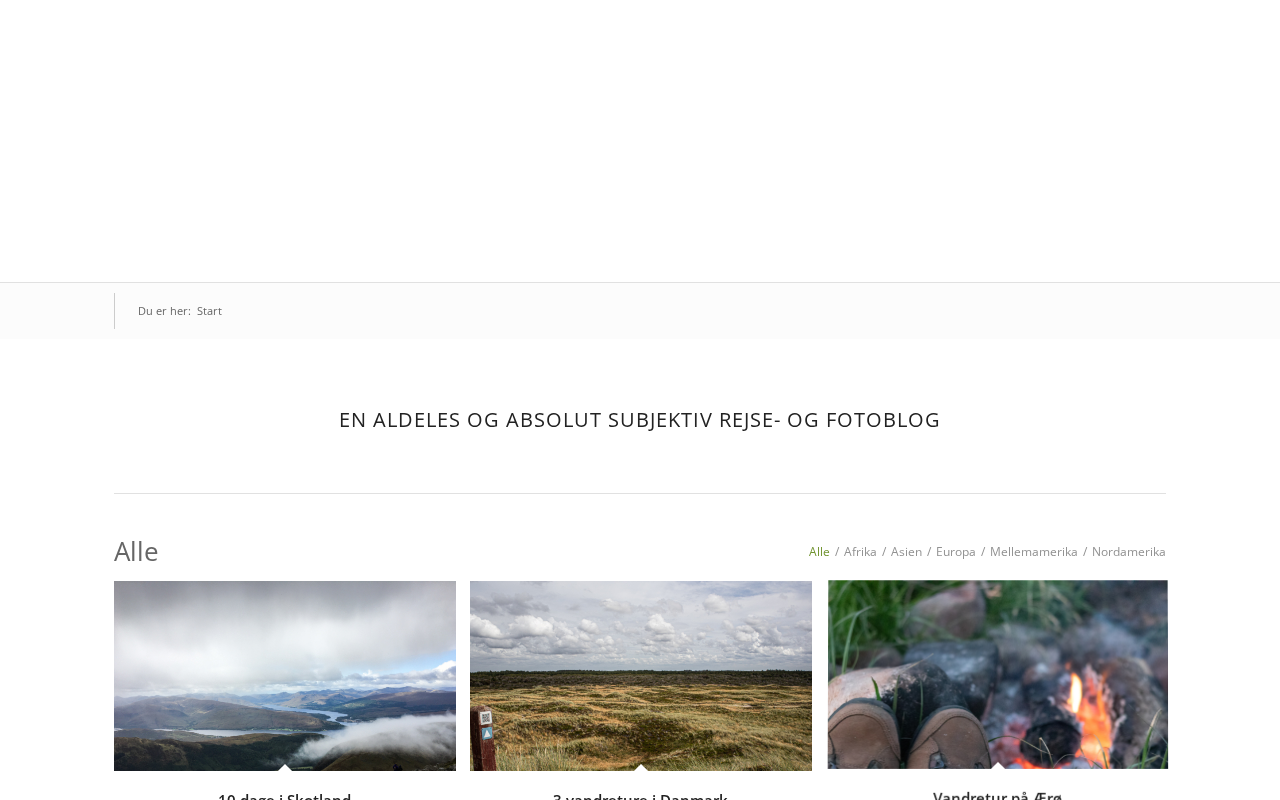The height and width of the screenshot is (800, 1280).
Task: Click the large Alle section heading
Action: [136, 551]
